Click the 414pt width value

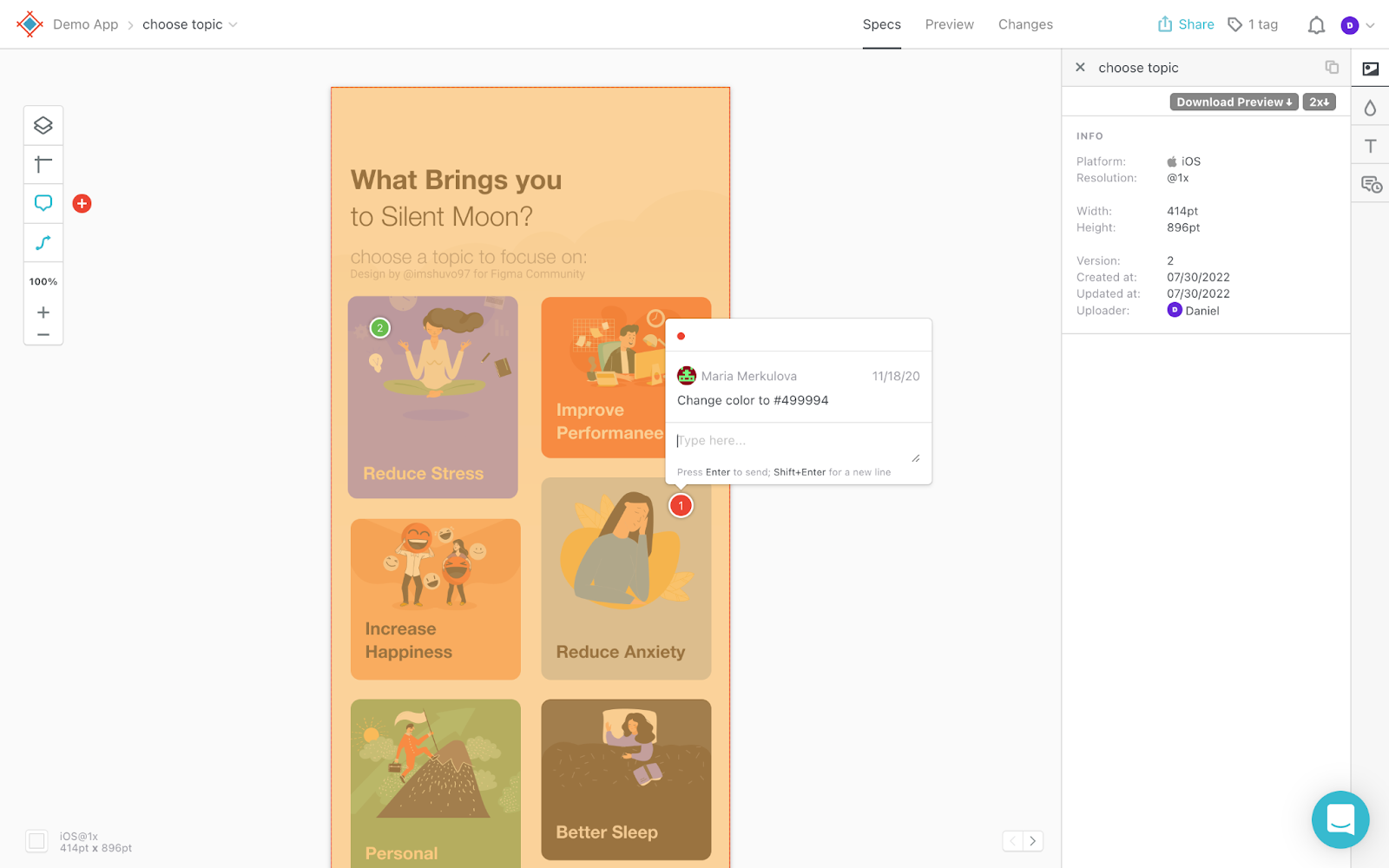coord(1182,211)
